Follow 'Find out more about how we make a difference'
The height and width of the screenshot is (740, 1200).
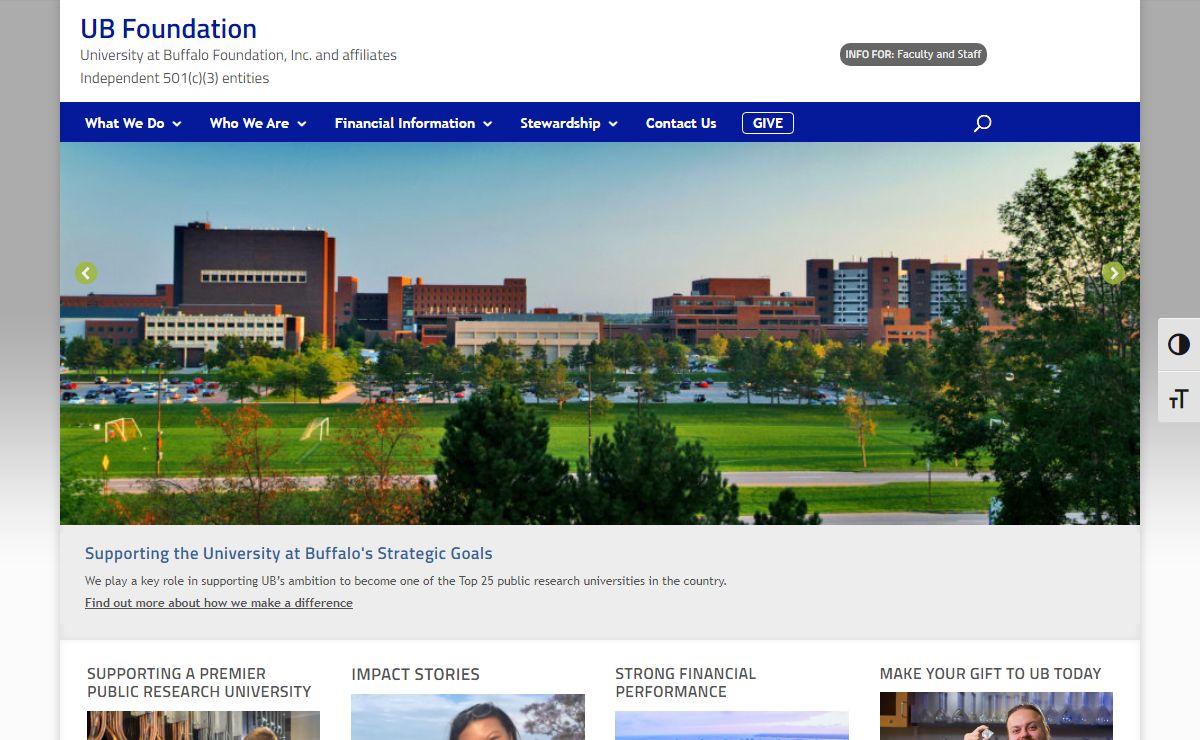coord(219,603)
